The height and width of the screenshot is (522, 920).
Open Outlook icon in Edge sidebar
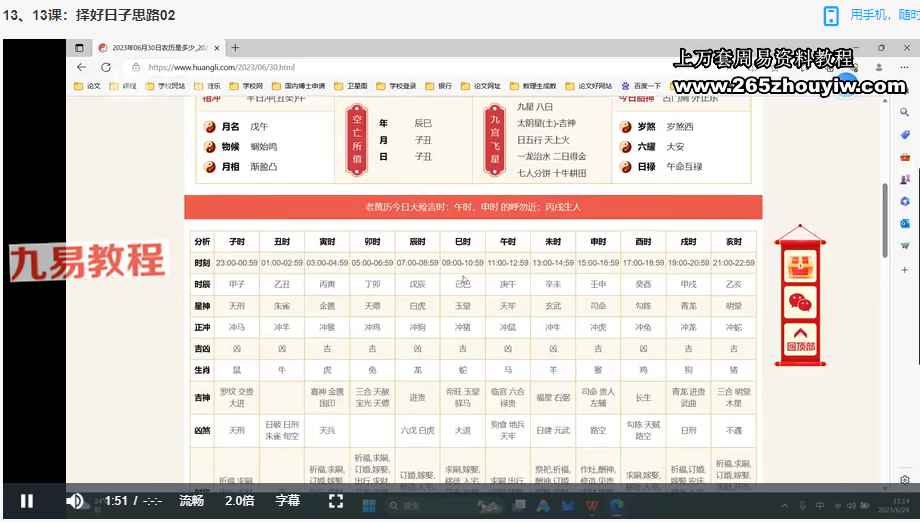[x=905, y=223]
